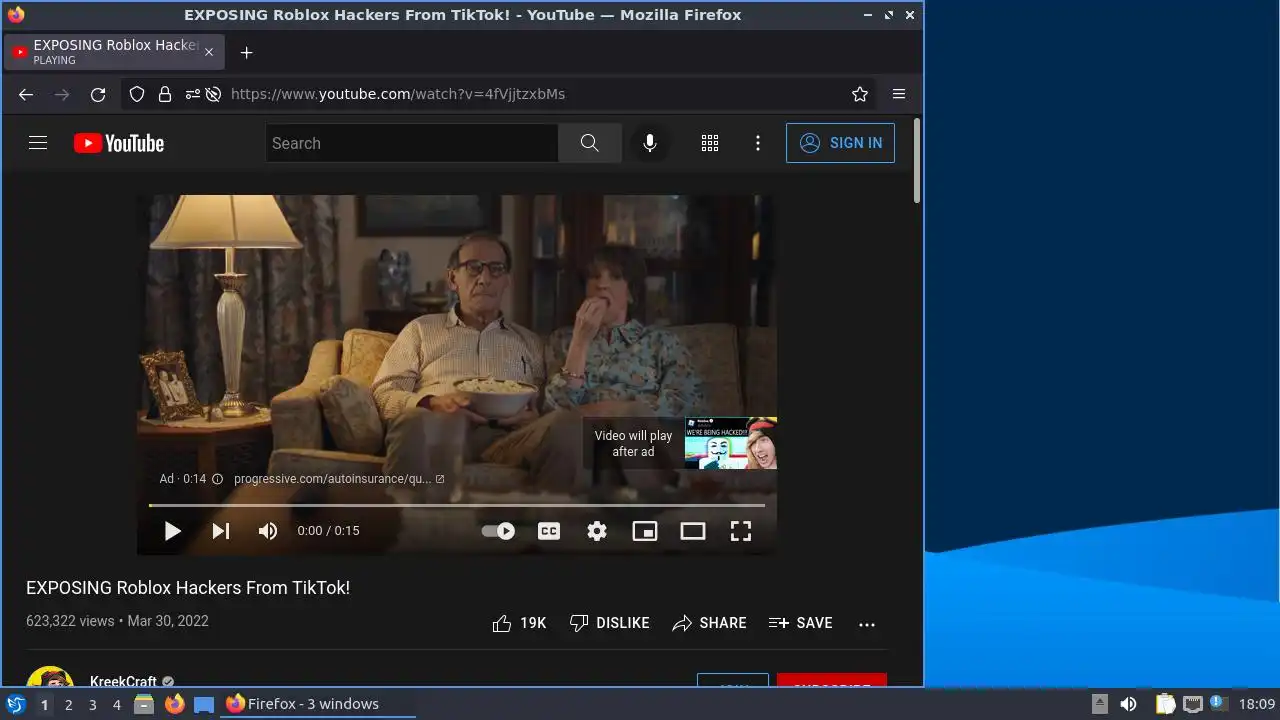Viewport: 1280px width, 720px height.
Task: Open system volume tray icon
Action: [1128, 704]
